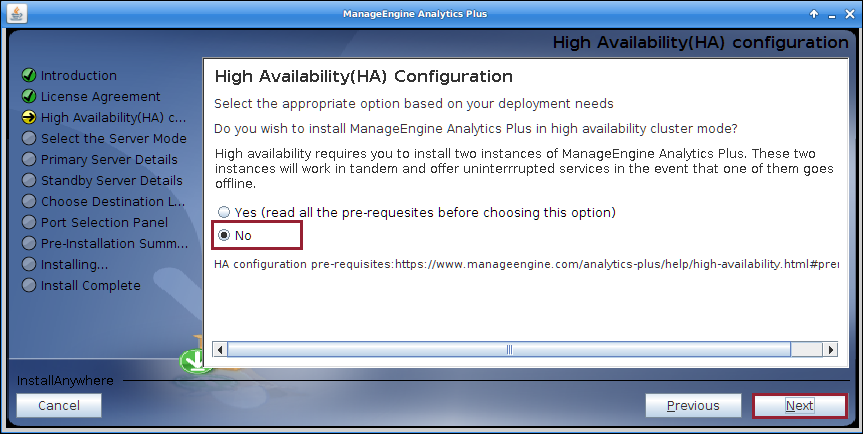
Task: Click the Port Selection Panel step label
Action: (x=105, y=222)
